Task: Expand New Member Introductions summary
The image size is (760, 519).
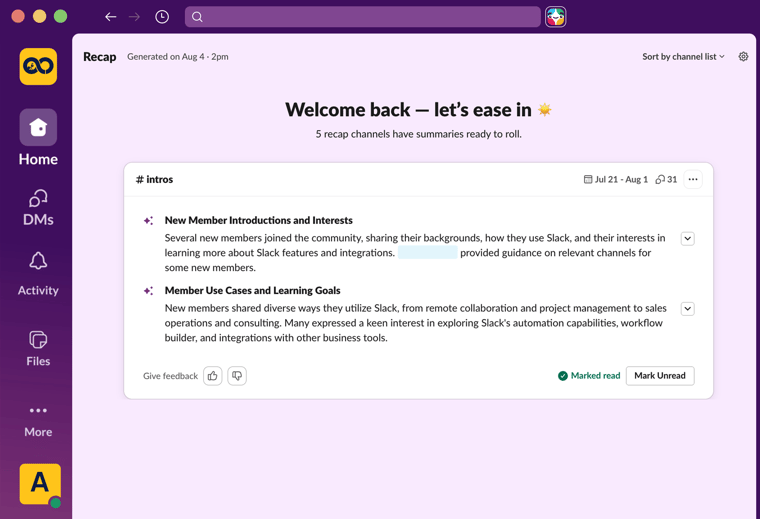Action: tap(687, 238)
